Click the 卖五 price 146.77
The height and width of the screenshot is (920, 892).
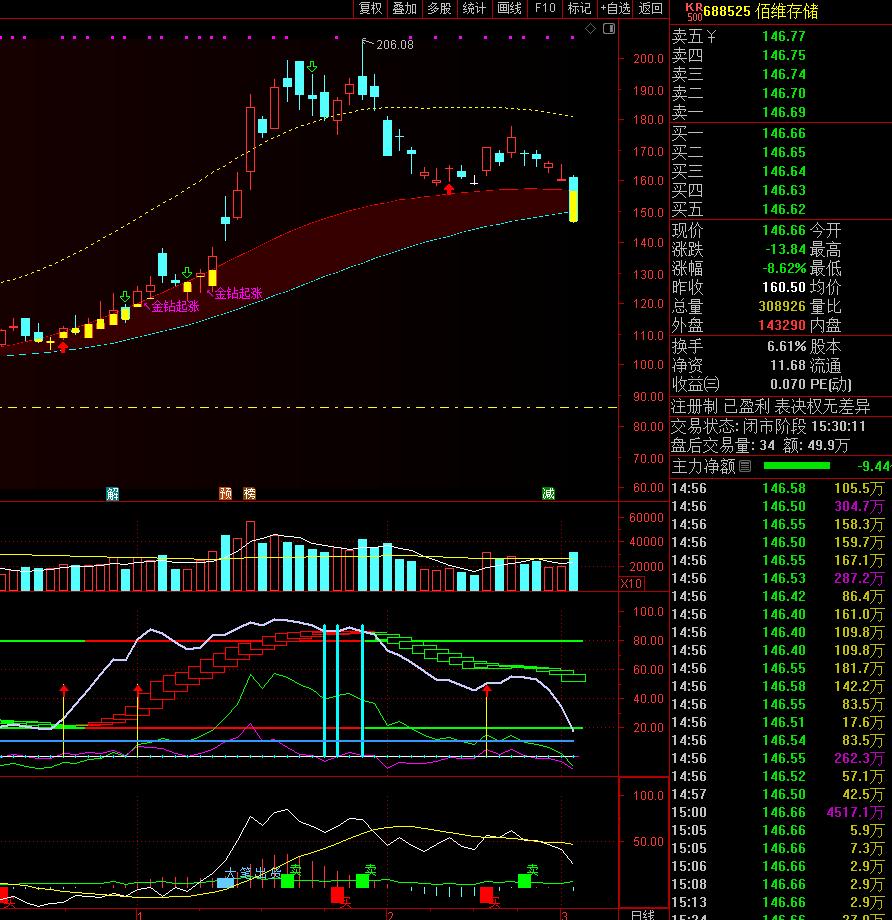[783, 36]
